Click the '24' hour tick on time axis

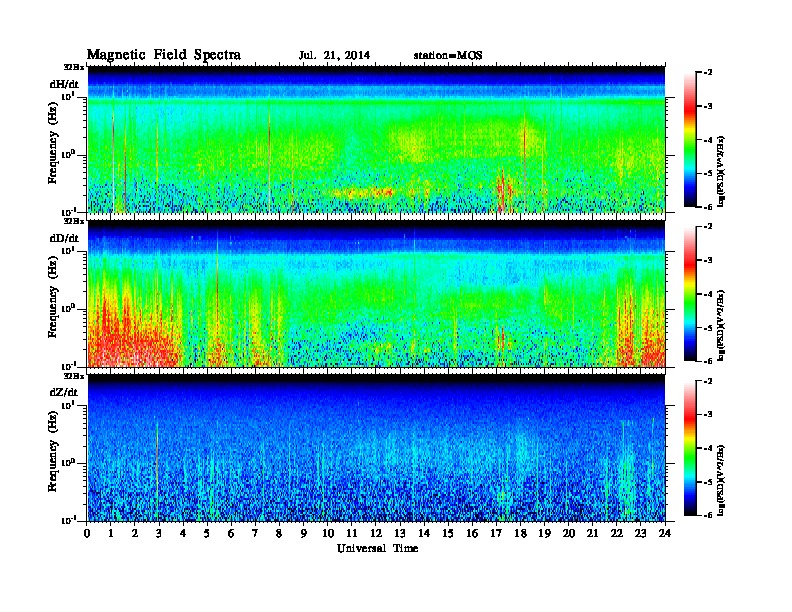665,534
